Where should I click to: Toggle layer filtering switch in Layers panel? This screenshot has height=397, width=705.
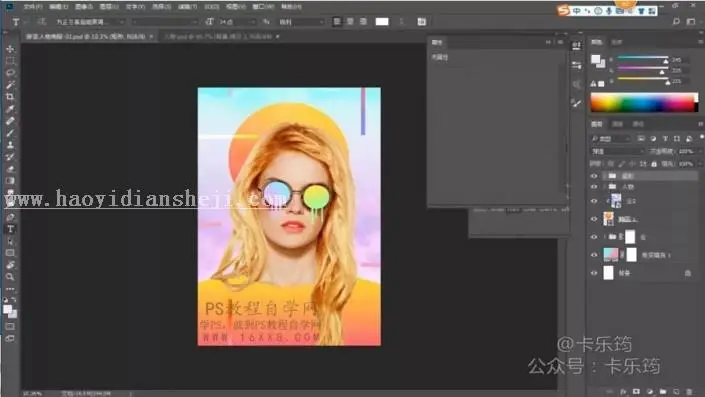pyautogui.click(x=701, y=138)
